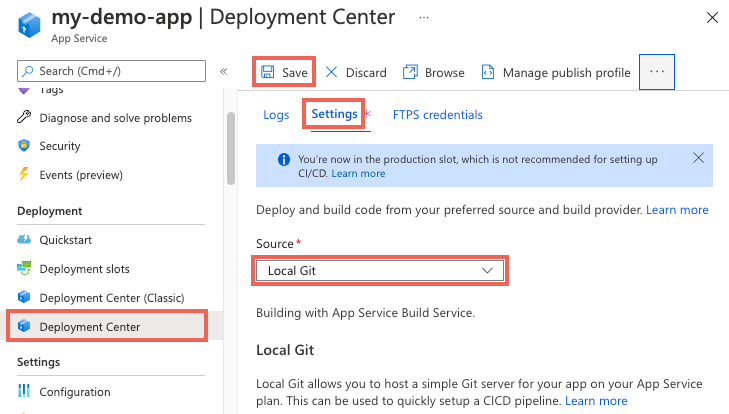729x414 pixels.
Task: Click the 'App Service' subtitle text
Action: pyautogui.click(x=79, y=39)
